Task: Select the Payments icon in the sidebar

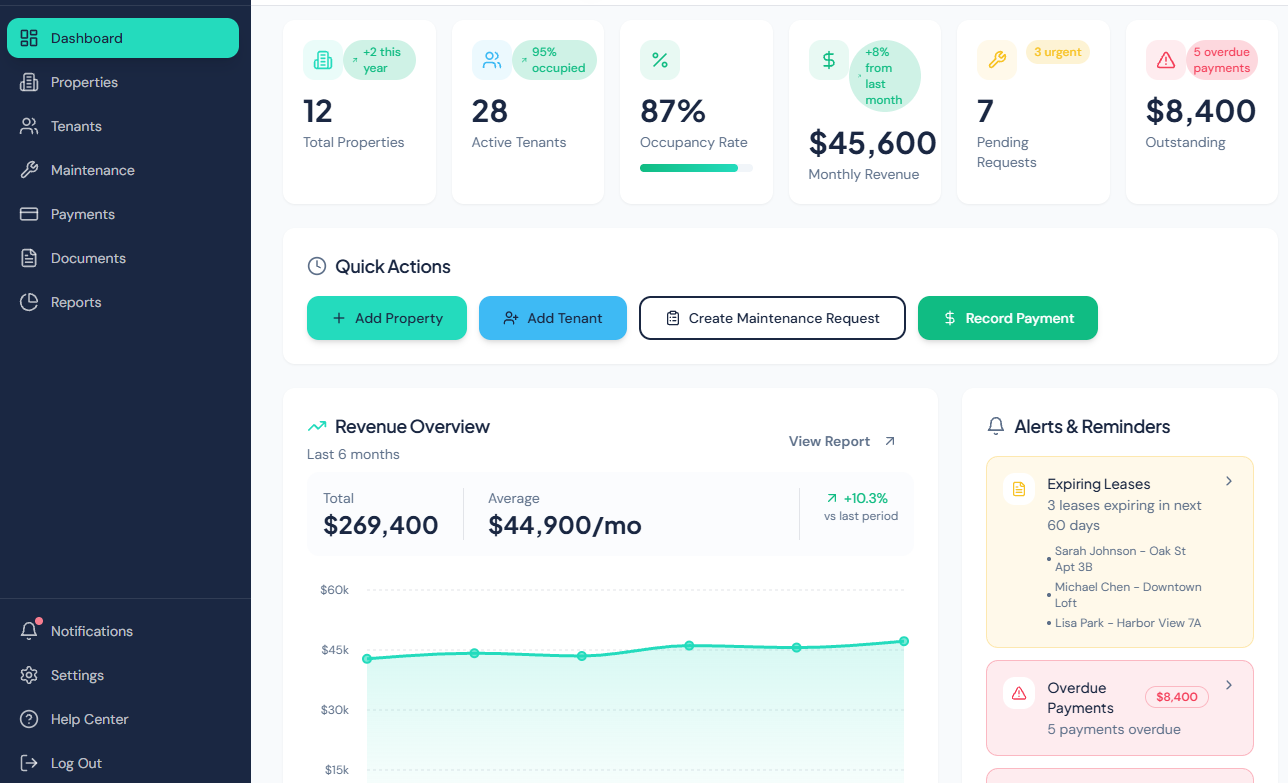Action: tap(31, 214)
